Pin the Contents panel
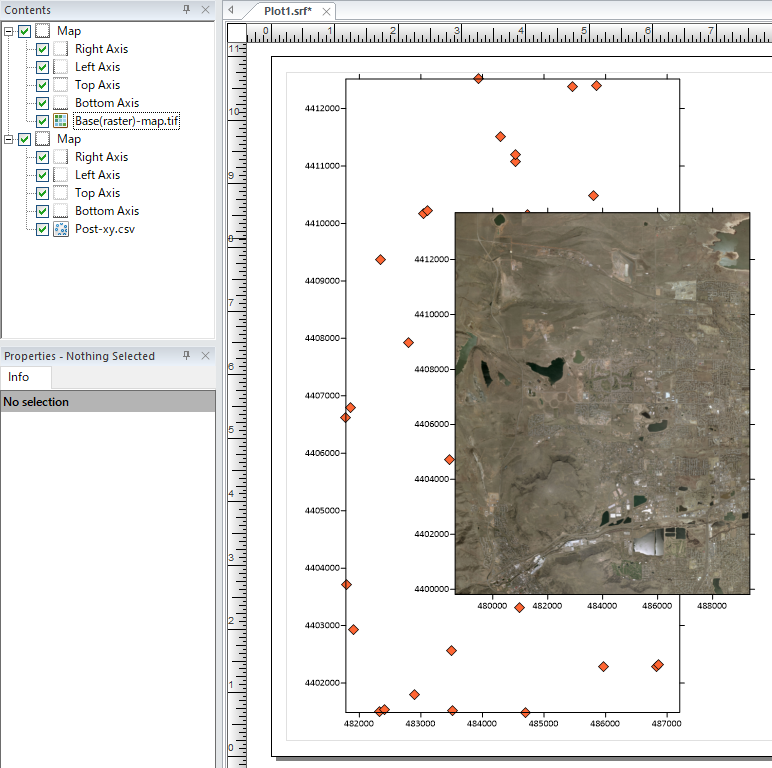 [x=187, y=9]
